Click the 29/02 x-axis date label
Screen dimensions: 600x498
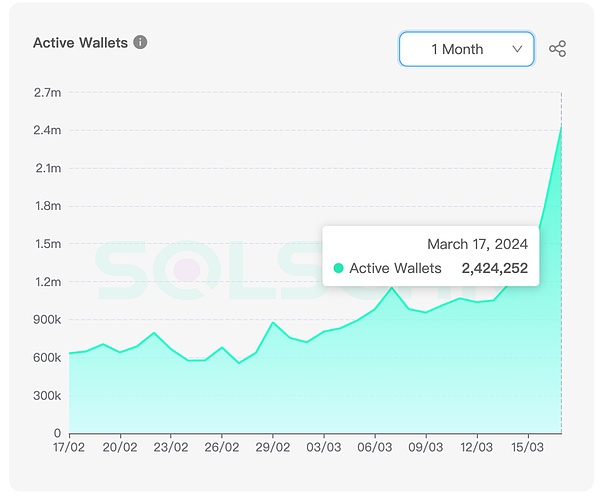coord(273,449)
